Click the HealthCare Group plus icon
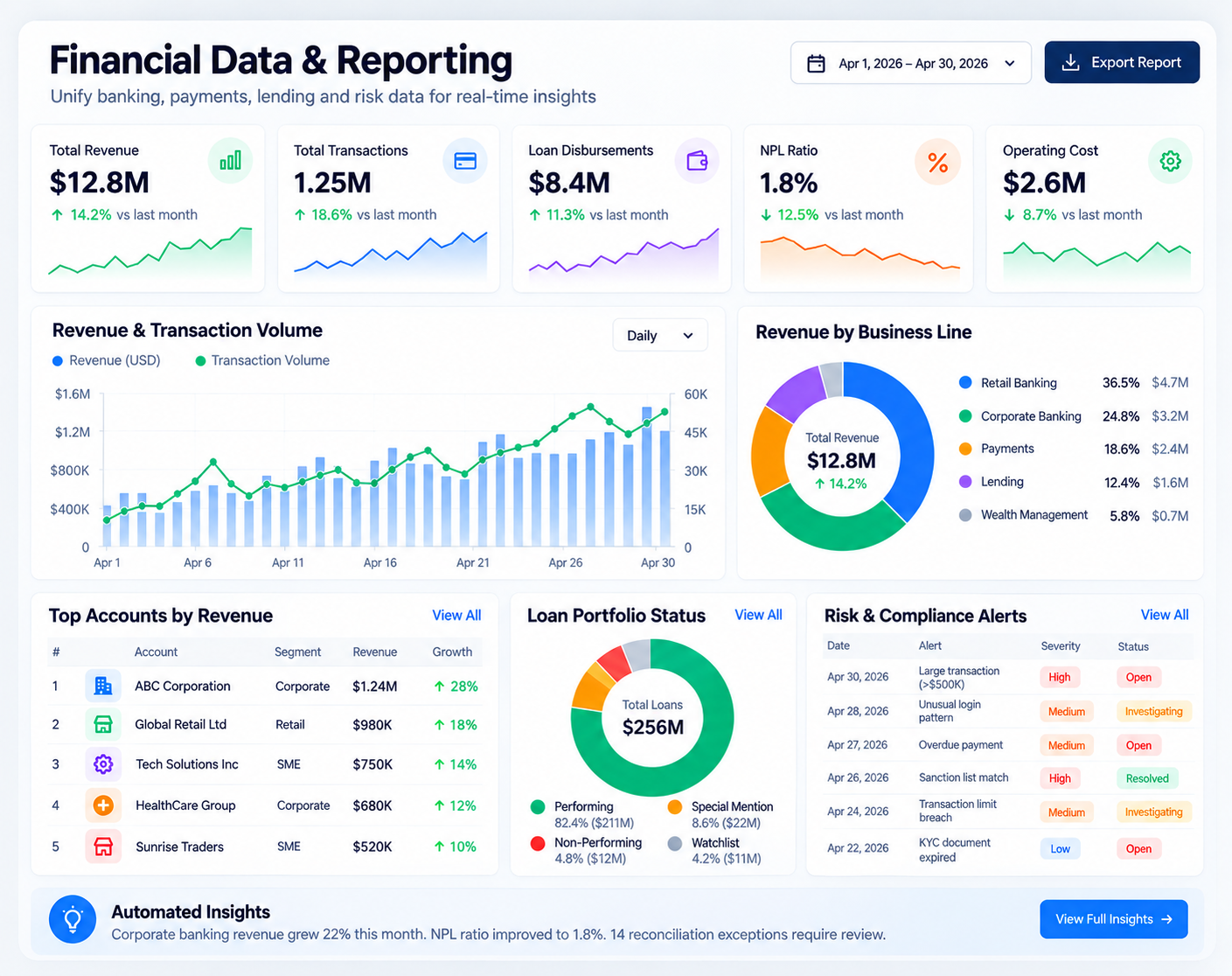This screenshot has width=1232, height=976. click(103, 805)
